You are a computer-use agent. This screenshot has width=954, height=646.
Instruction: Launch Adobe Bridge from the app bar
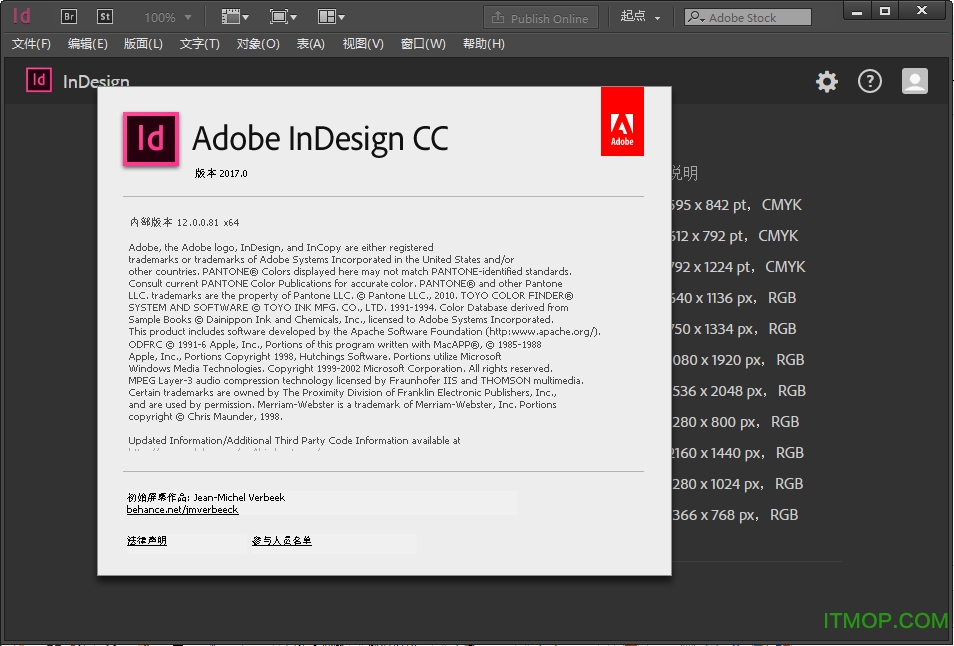[69, 16]
